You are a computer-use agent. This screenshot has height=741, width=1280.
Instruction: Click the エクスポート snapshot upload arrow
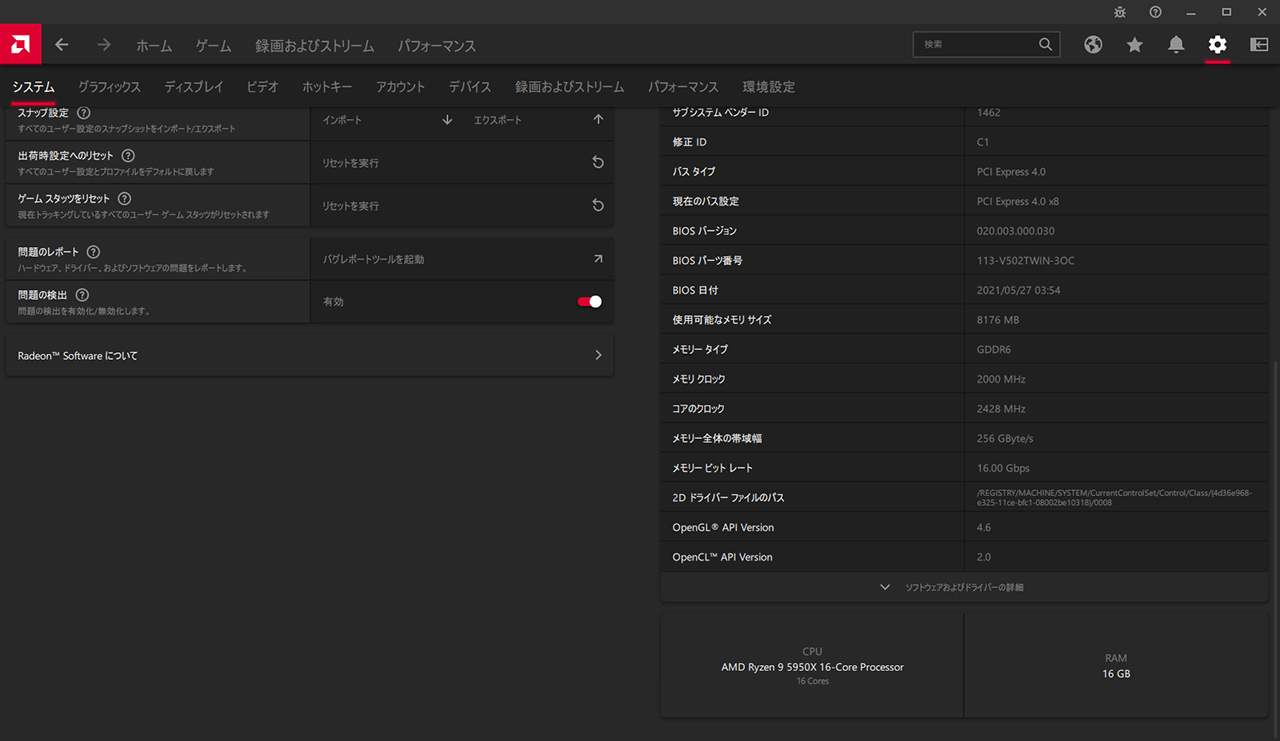click(x=598, y=119)
